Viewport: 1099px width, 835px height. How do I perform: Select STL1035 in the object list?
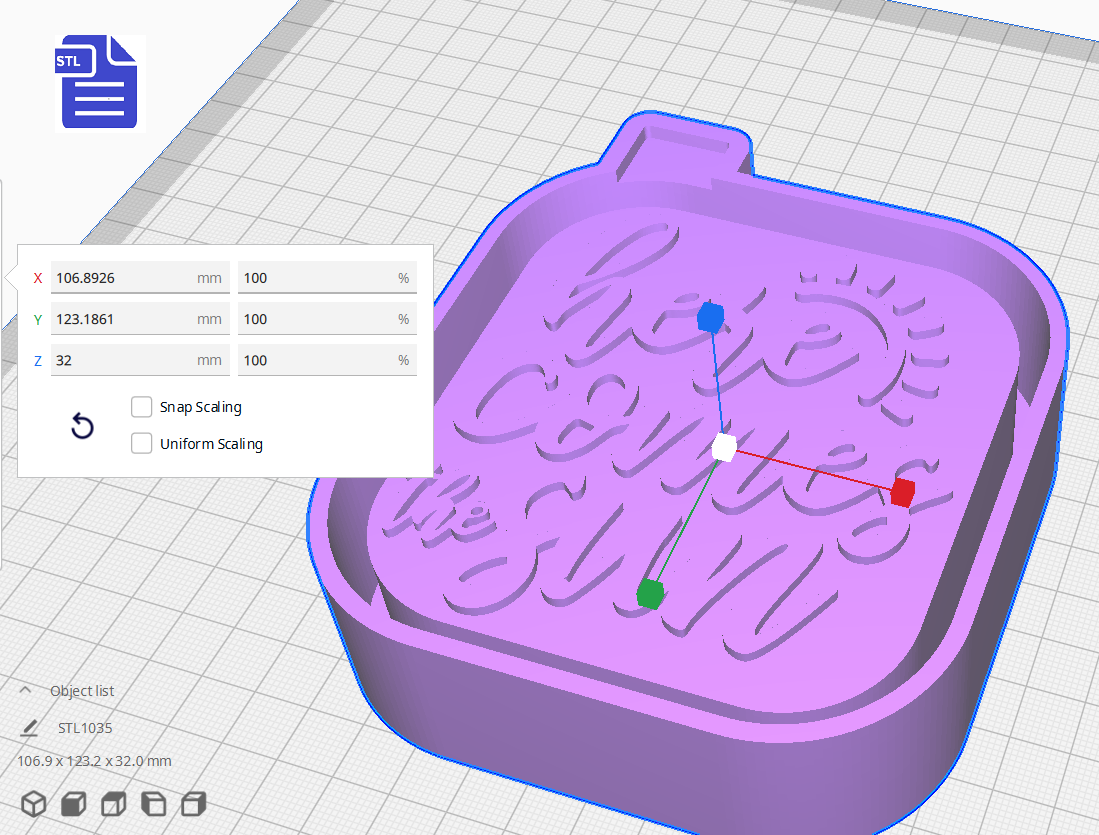[x=84, y=727]
